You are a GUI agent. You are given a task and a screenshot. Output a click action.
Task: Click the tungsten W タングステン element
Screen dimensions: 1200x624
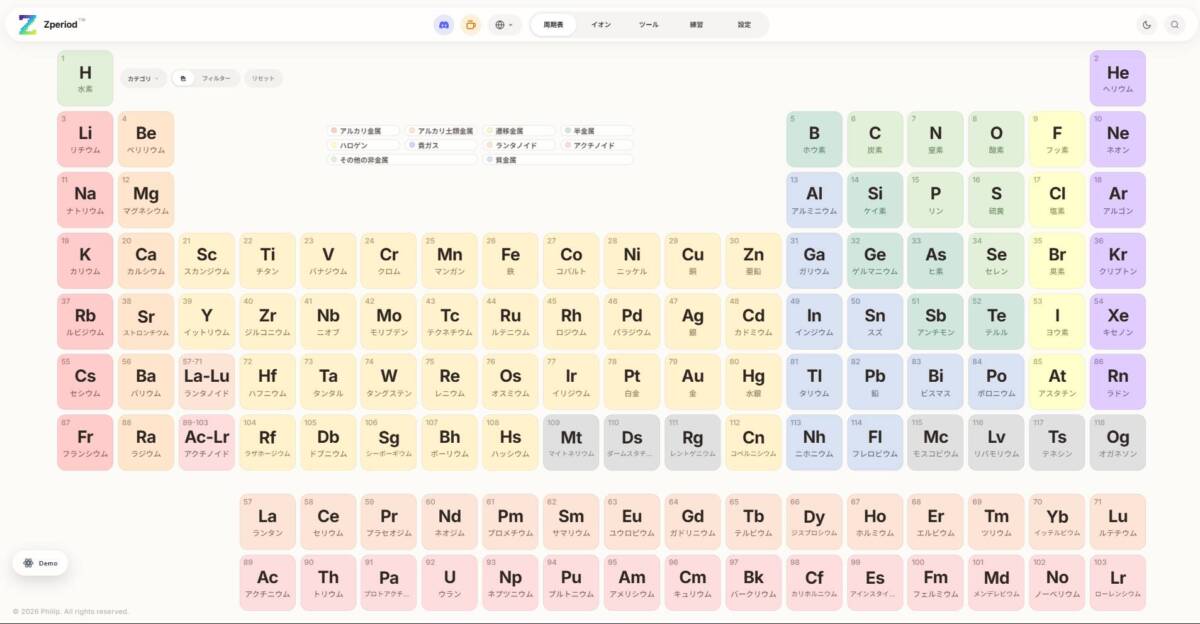click(389, 382)
